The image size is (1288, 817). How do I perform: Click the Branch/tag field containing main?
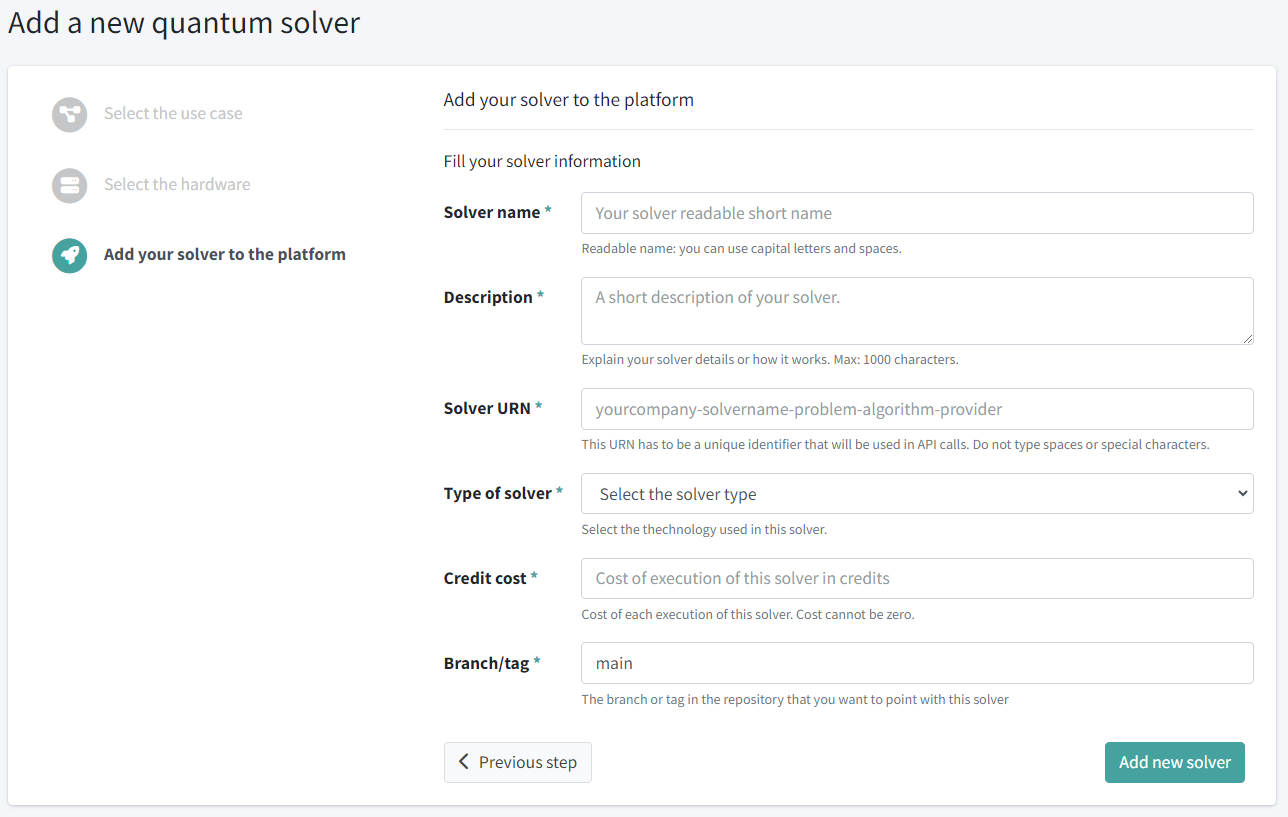pyautogui.click(x=916, y=663)
